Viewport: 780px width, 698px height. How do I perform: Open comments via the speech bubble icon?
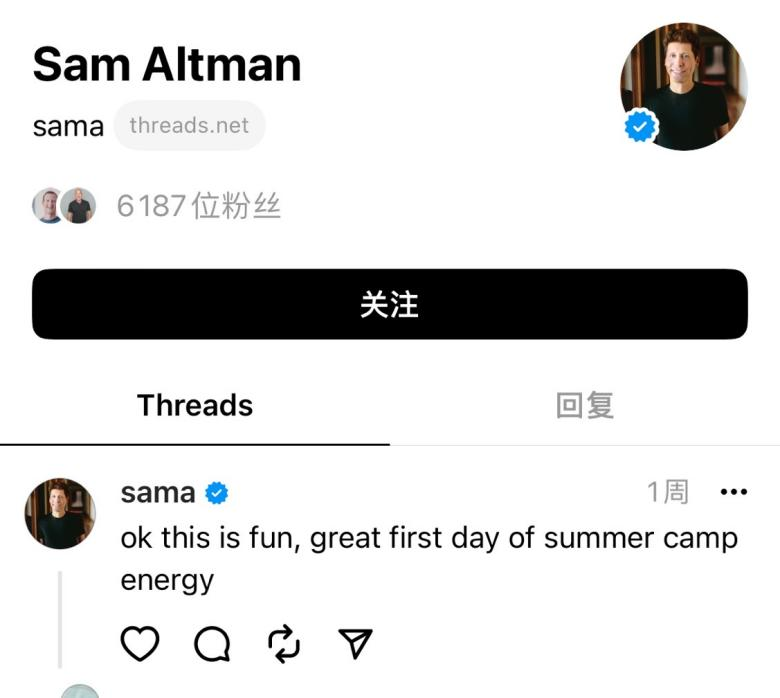pos(212,644)
